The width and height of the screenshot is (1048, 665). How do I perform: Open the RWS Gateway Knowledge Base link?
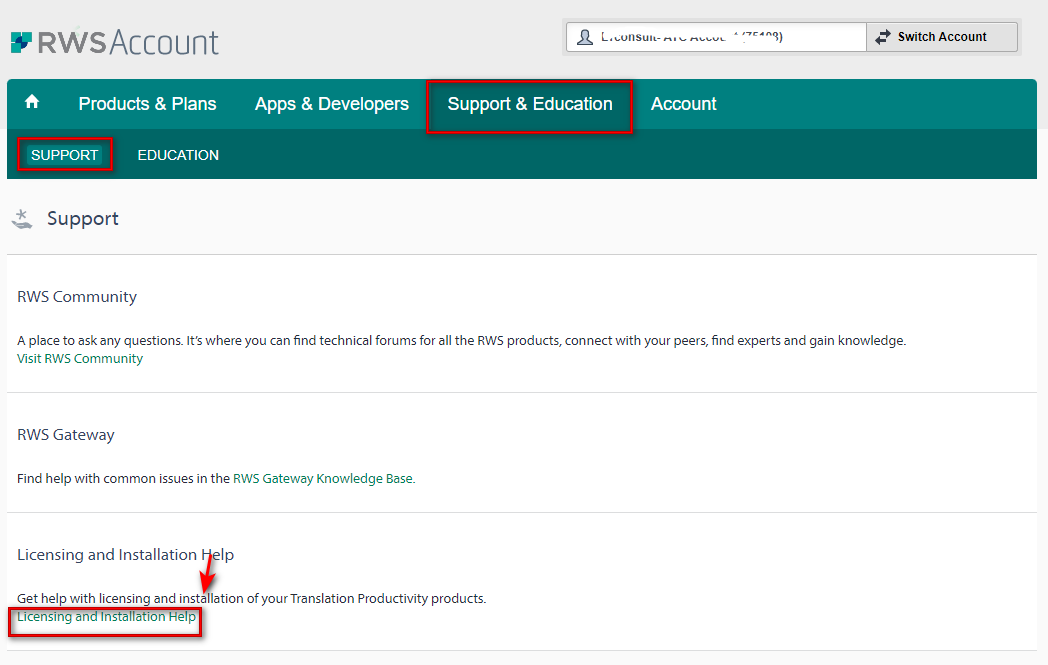click(321, 478)
